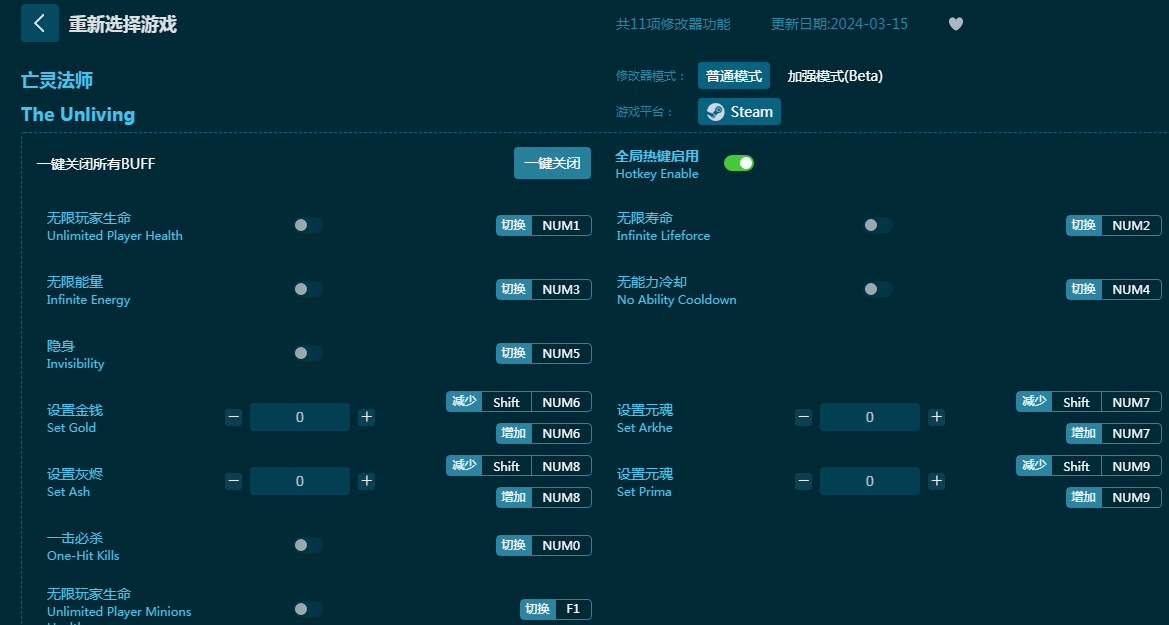Increase Set Gold with plus icon
The height and width of the screenshot is (625, 1169).
click(x=366, y=417)
